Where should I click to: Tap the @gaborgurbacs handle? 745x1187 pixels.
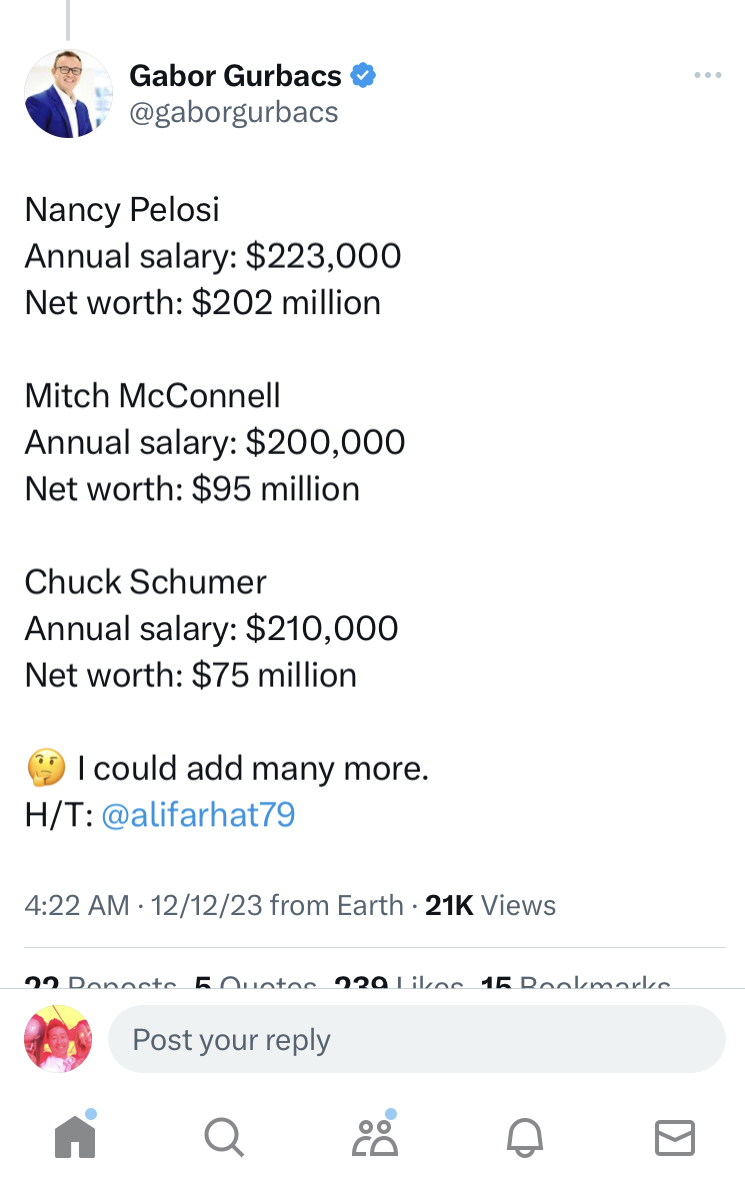(234, 111)
